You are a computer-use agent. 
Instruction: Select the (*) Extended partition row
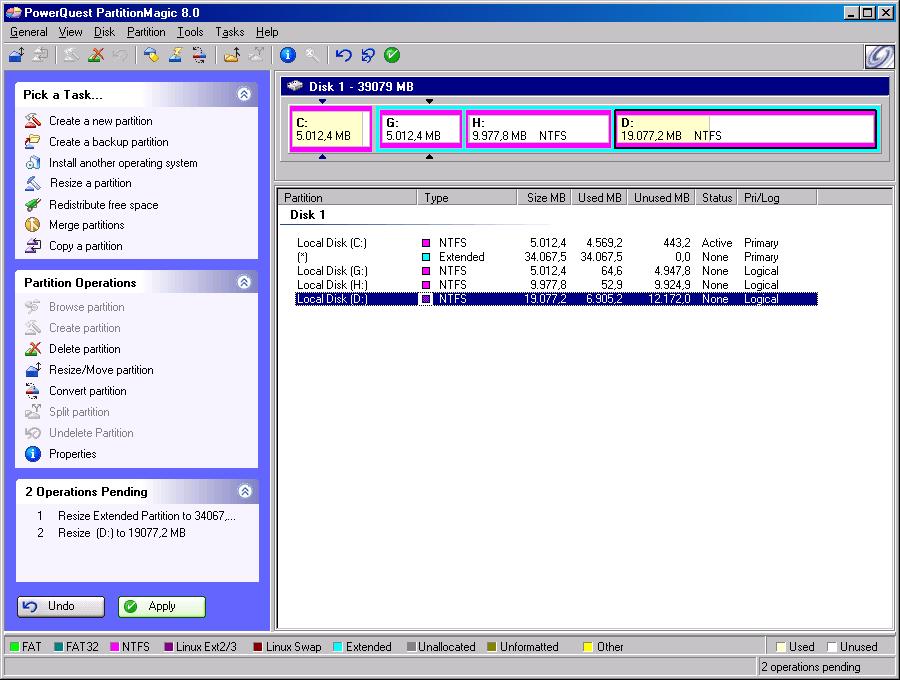point(556,257)
